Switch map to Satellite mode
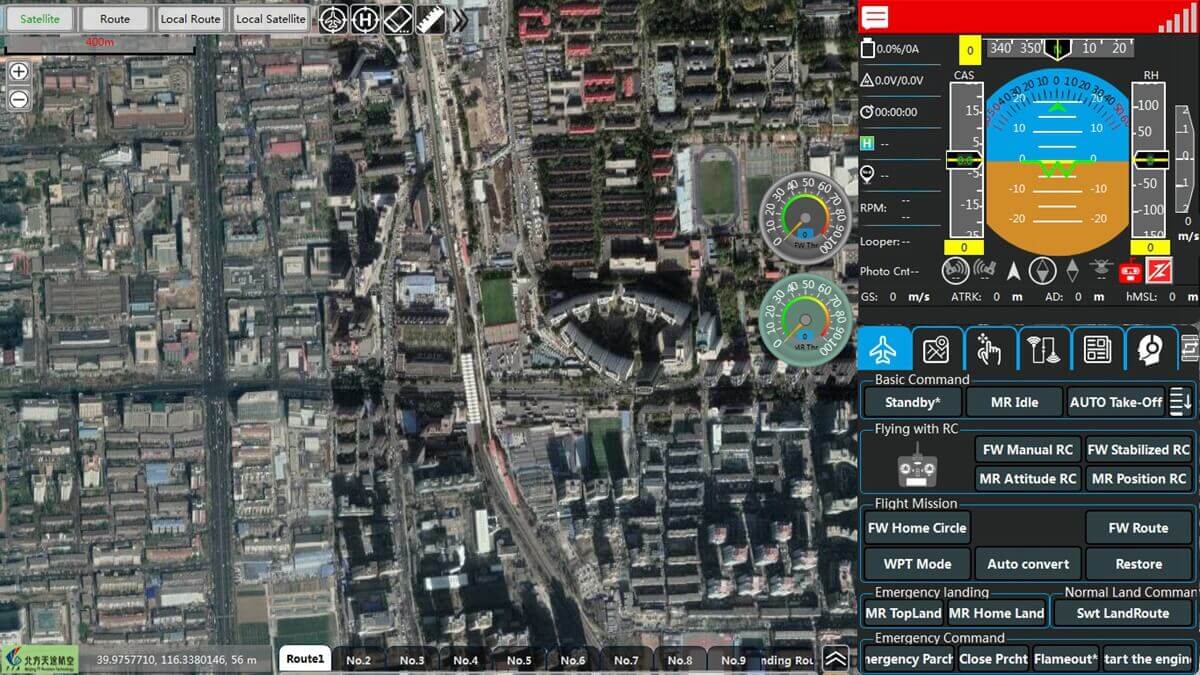 (x=40, y=19)
